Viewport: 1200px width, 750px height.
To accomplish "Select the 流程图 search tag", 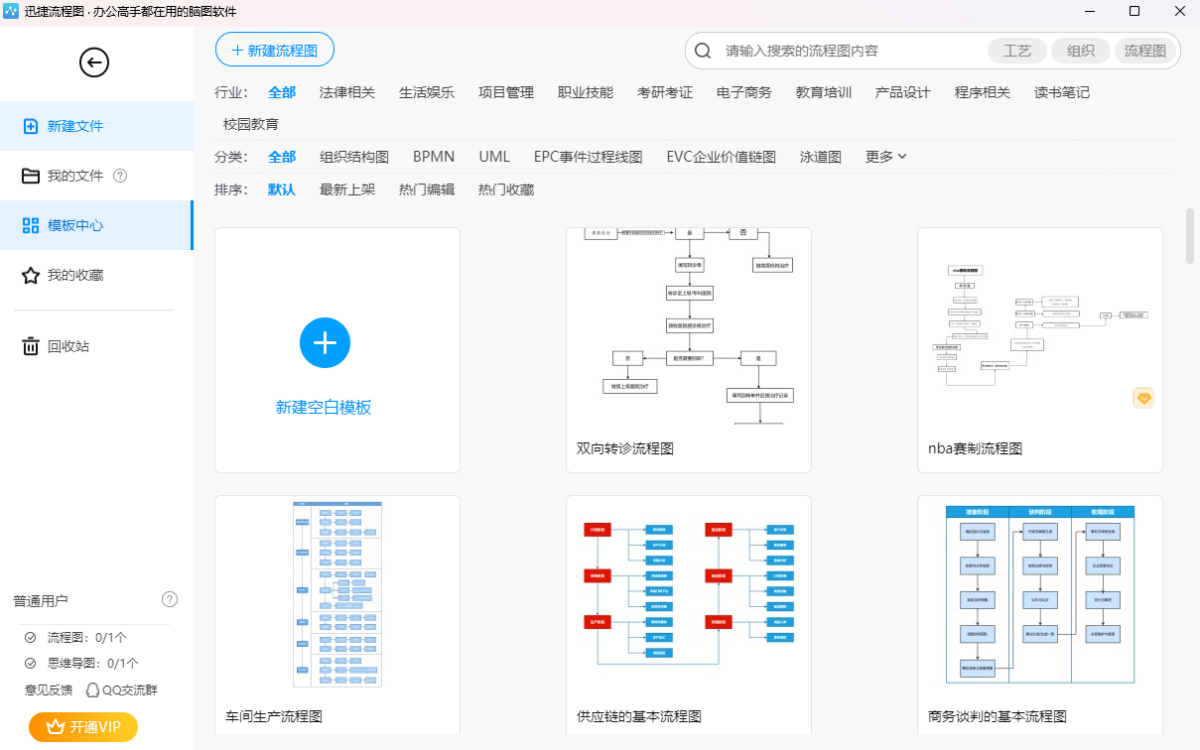I will click(1147, 49).
